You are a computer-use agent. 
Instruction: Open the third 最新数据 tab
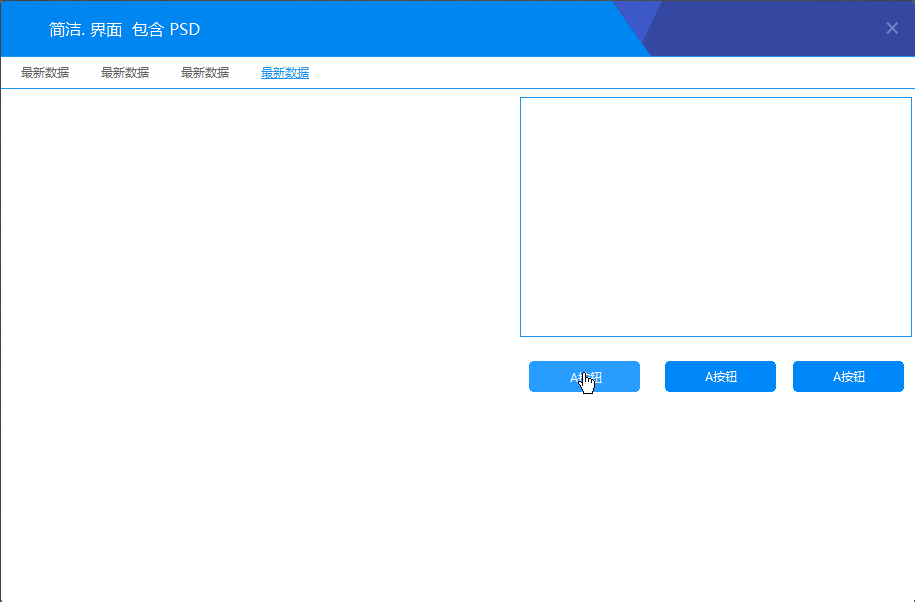click(204, 72)
